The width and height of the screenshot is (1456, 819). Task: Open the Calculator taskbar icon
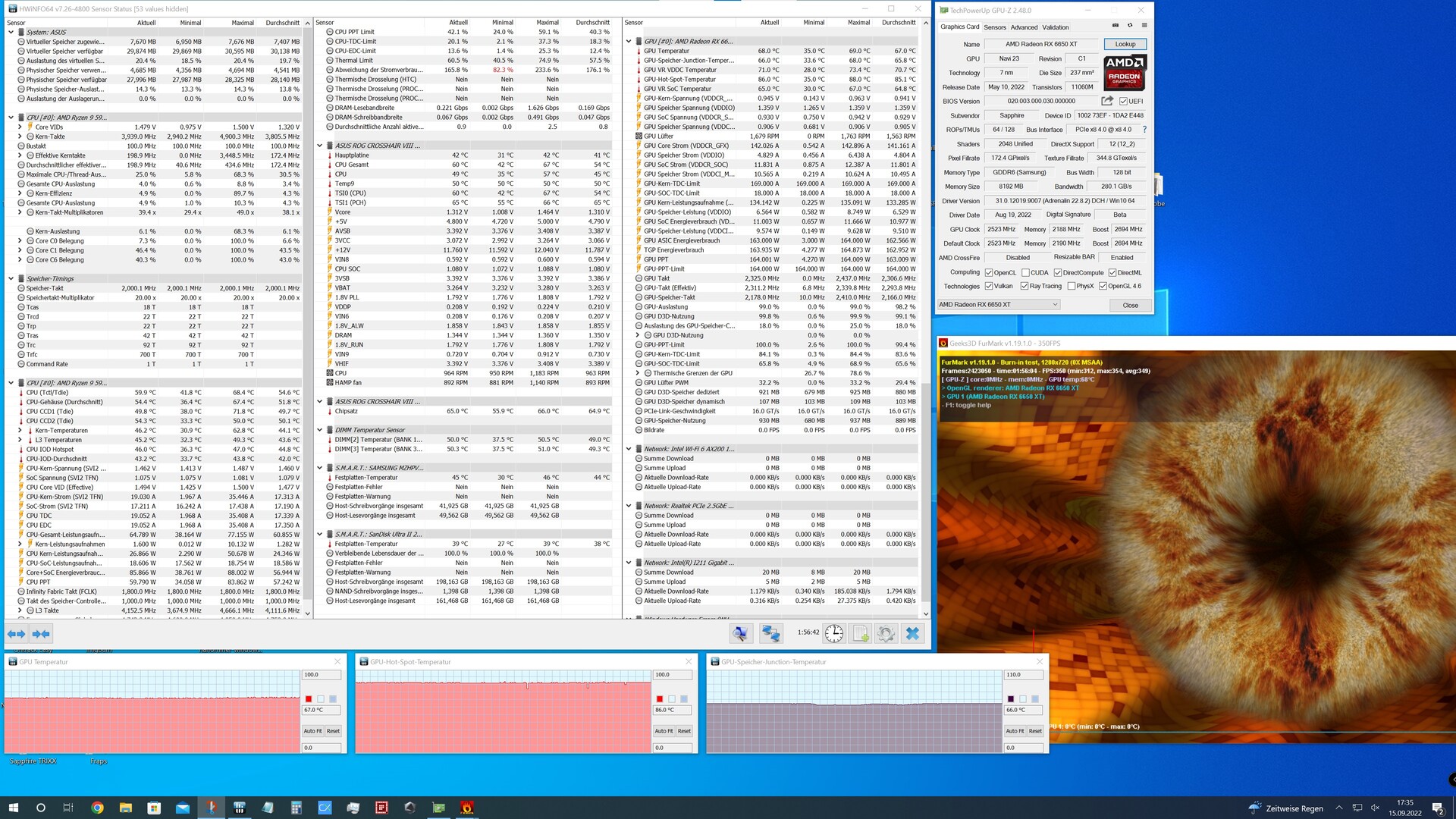pos(296,808)
